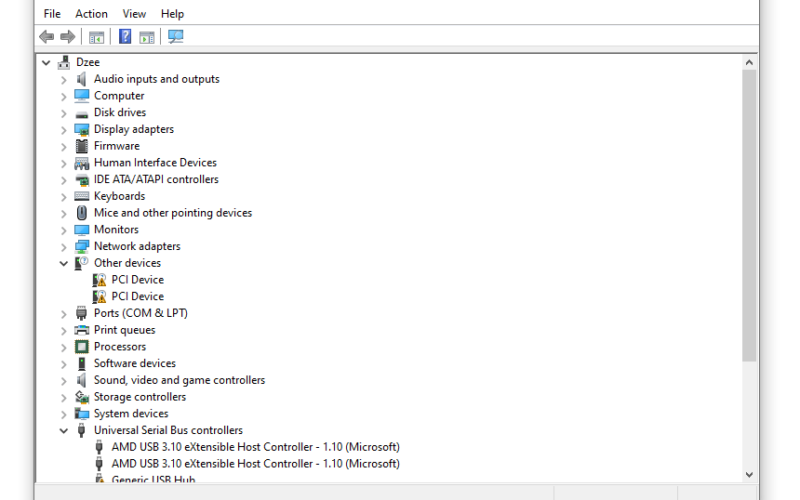Open the Action menu
This screenshot has height=500, width=800.
pos(91,14)
